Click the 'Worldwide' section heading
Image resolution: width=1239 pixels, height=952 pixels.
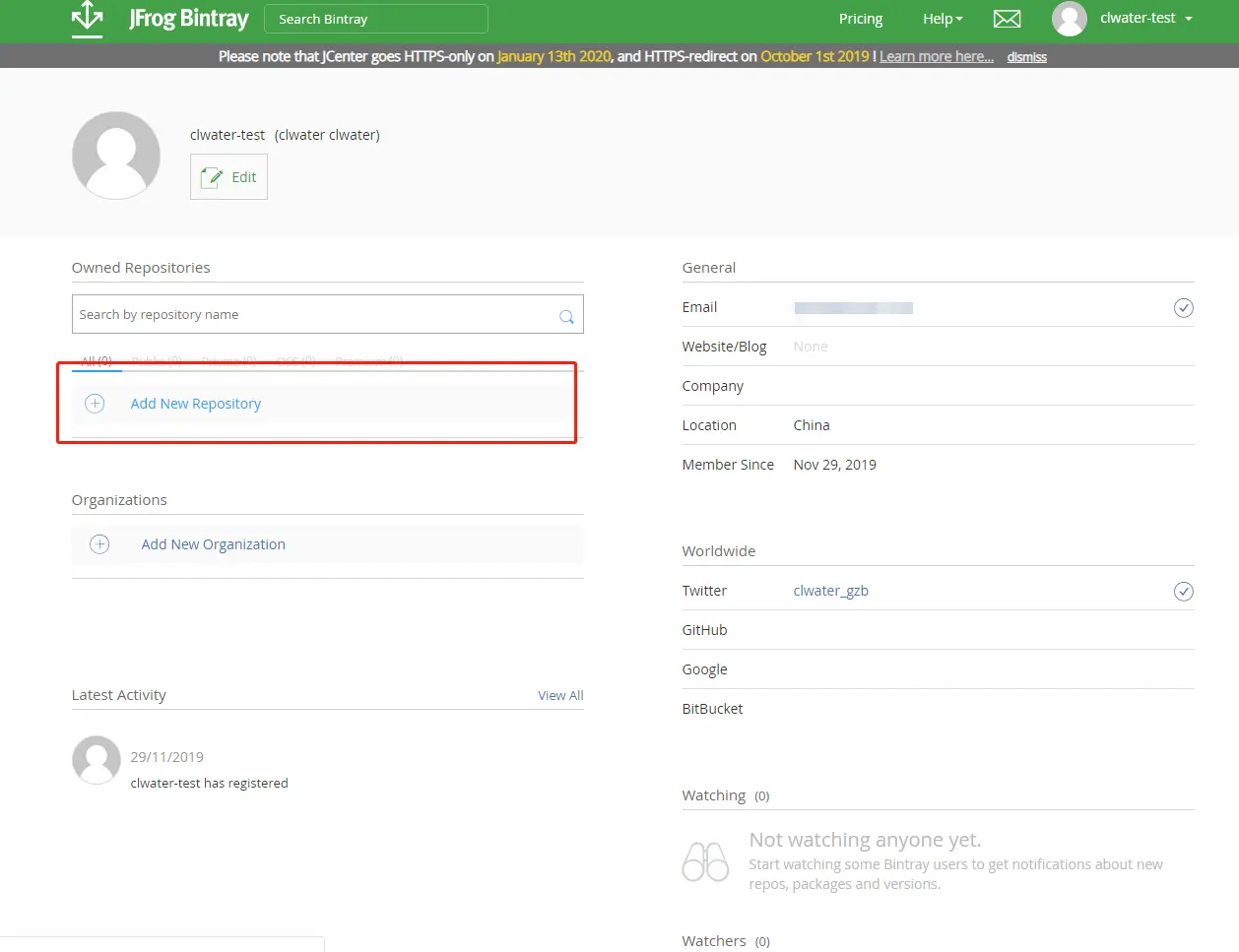[x=719, y=551]
